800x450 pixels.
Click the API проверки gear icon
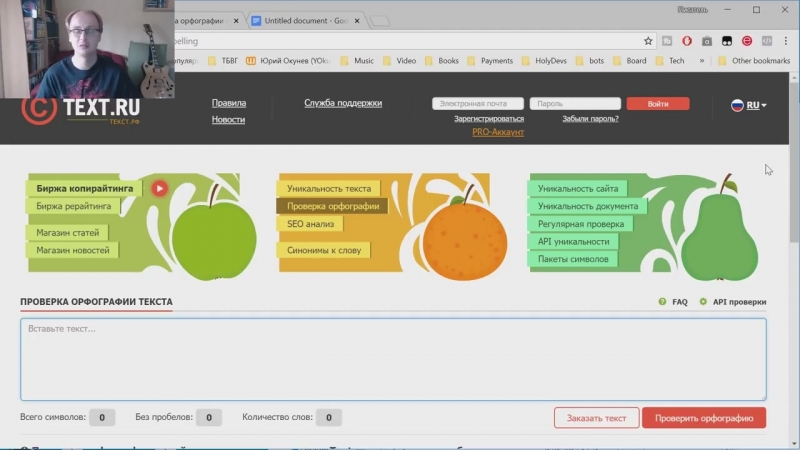[703, 302]
